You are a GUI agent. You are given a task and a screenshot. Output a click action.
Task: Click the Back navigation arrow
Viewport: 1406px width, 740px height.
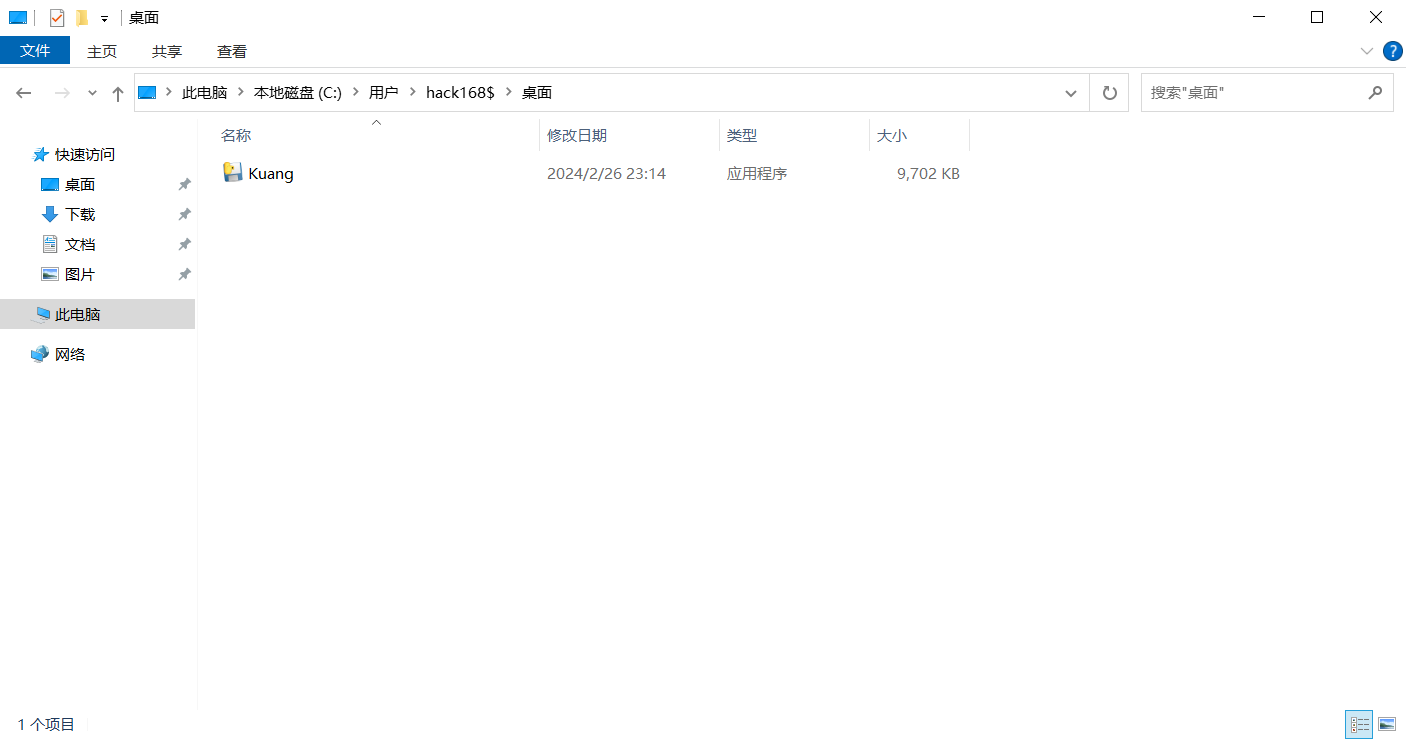tap(23, 92)
